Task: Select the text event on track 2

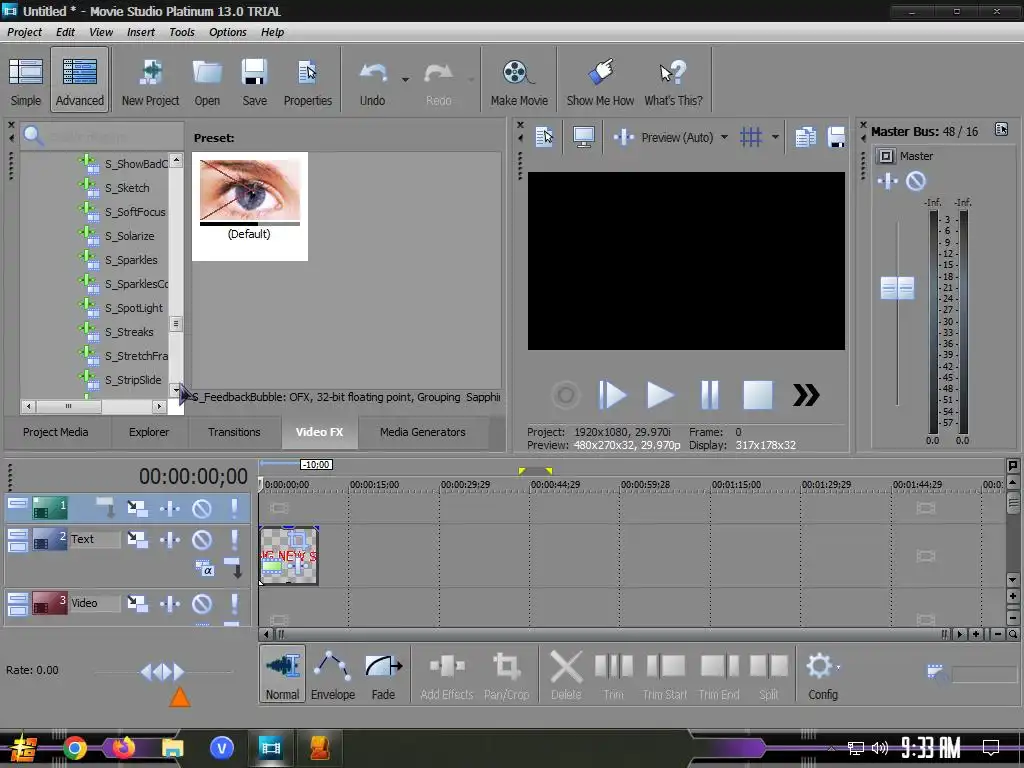Action: click(x=289, y=556)
